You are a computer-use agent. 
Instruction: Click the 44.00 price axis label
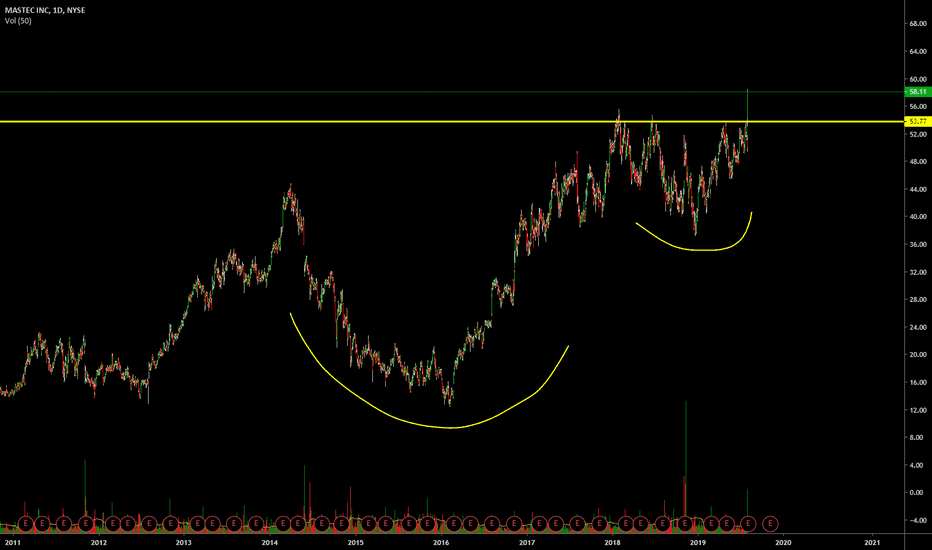coord(917,189)
